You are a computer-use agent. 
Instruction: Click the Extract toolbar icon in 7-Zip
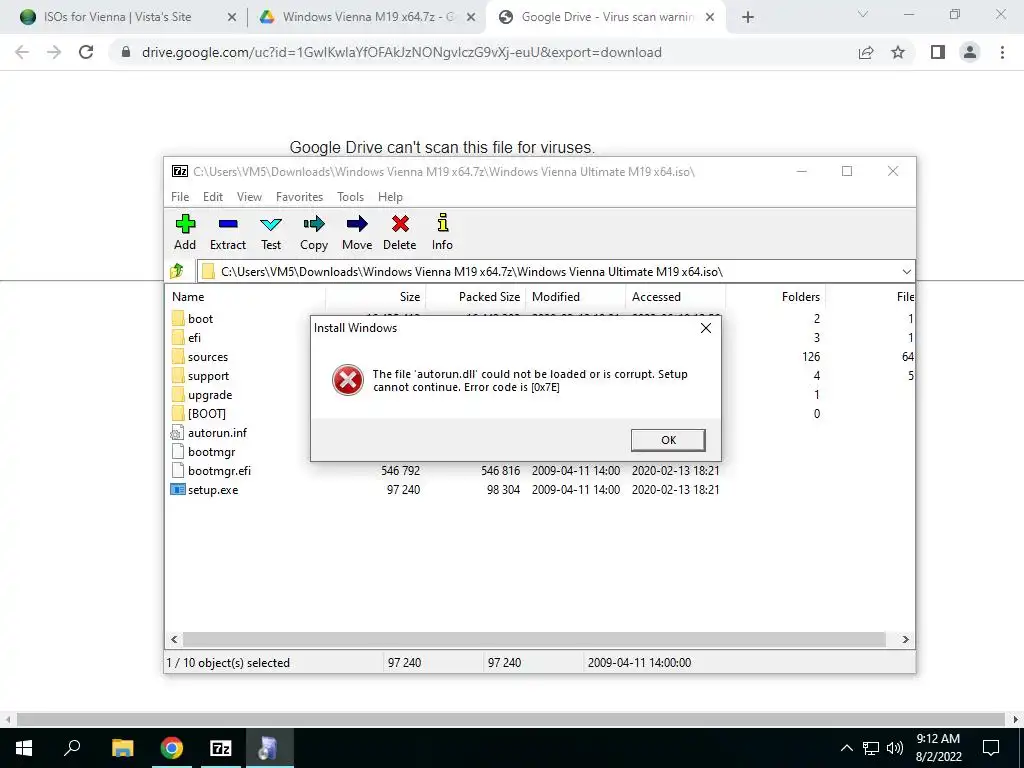[x=228, y=232]
